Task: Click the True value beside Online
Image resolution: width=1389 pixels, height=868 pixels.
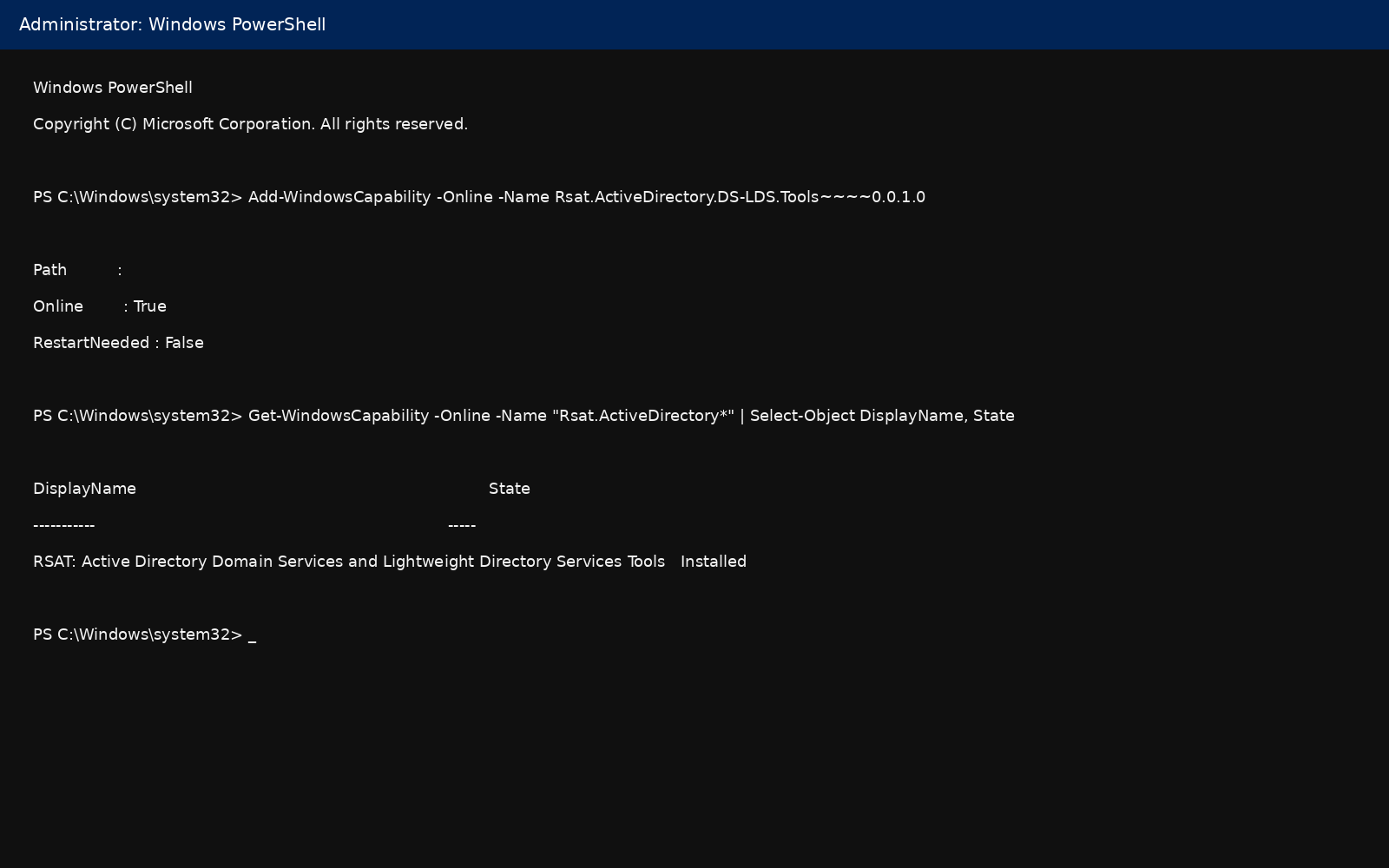Action: 149,306
